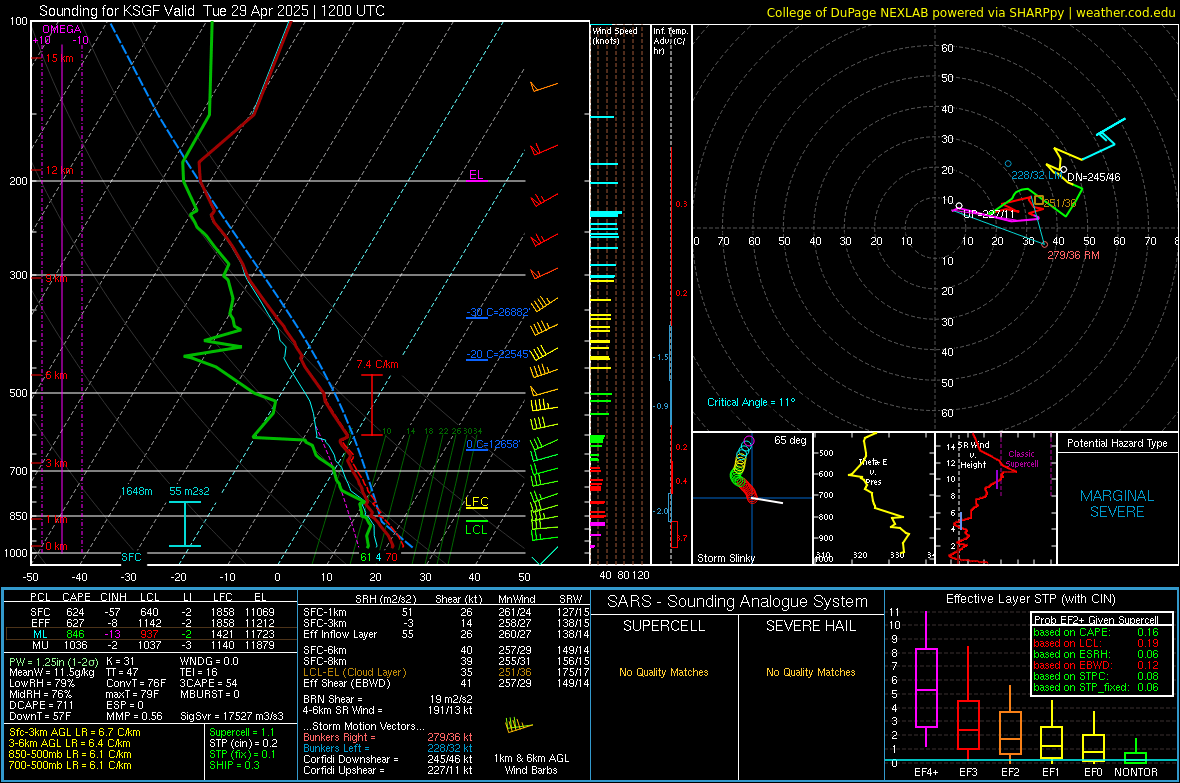Click the cyan '1648m' inflow label
Screen dimensions: 1180x783
tap(136, 491)
